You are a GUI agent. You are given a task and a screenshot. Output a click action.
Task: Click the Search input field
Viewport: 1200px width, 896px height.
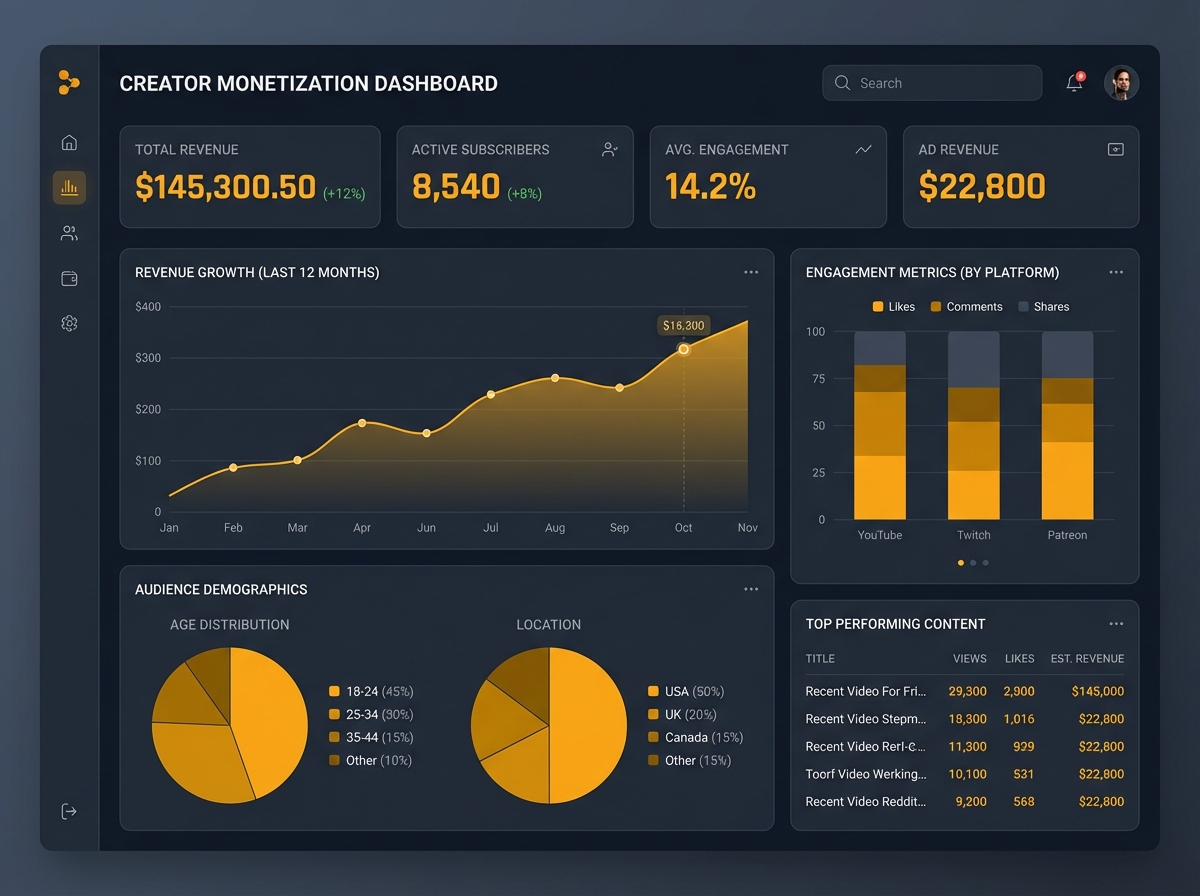click(932, 83)
